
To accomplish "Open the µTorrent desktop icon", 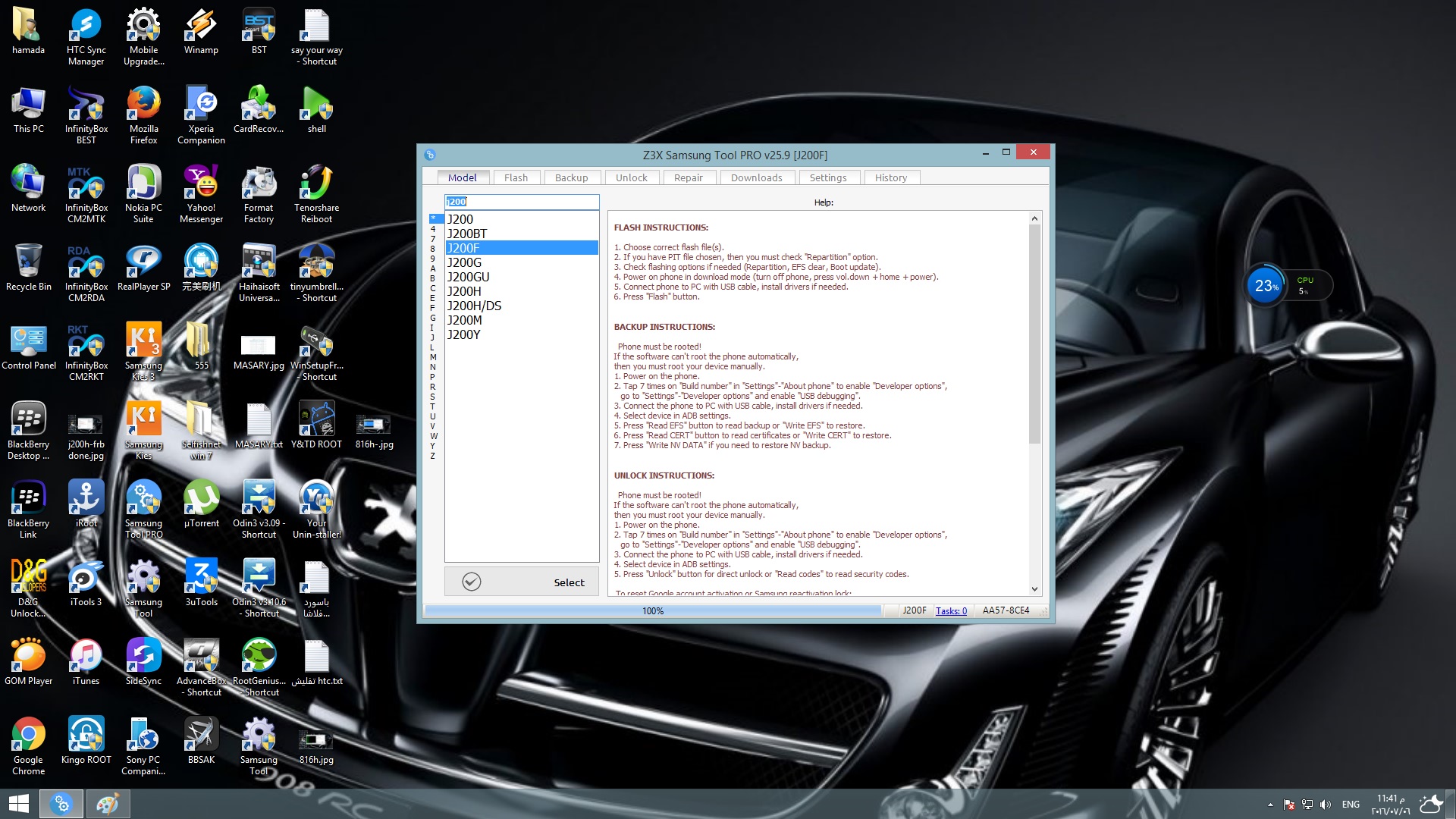I will [201, 505].
